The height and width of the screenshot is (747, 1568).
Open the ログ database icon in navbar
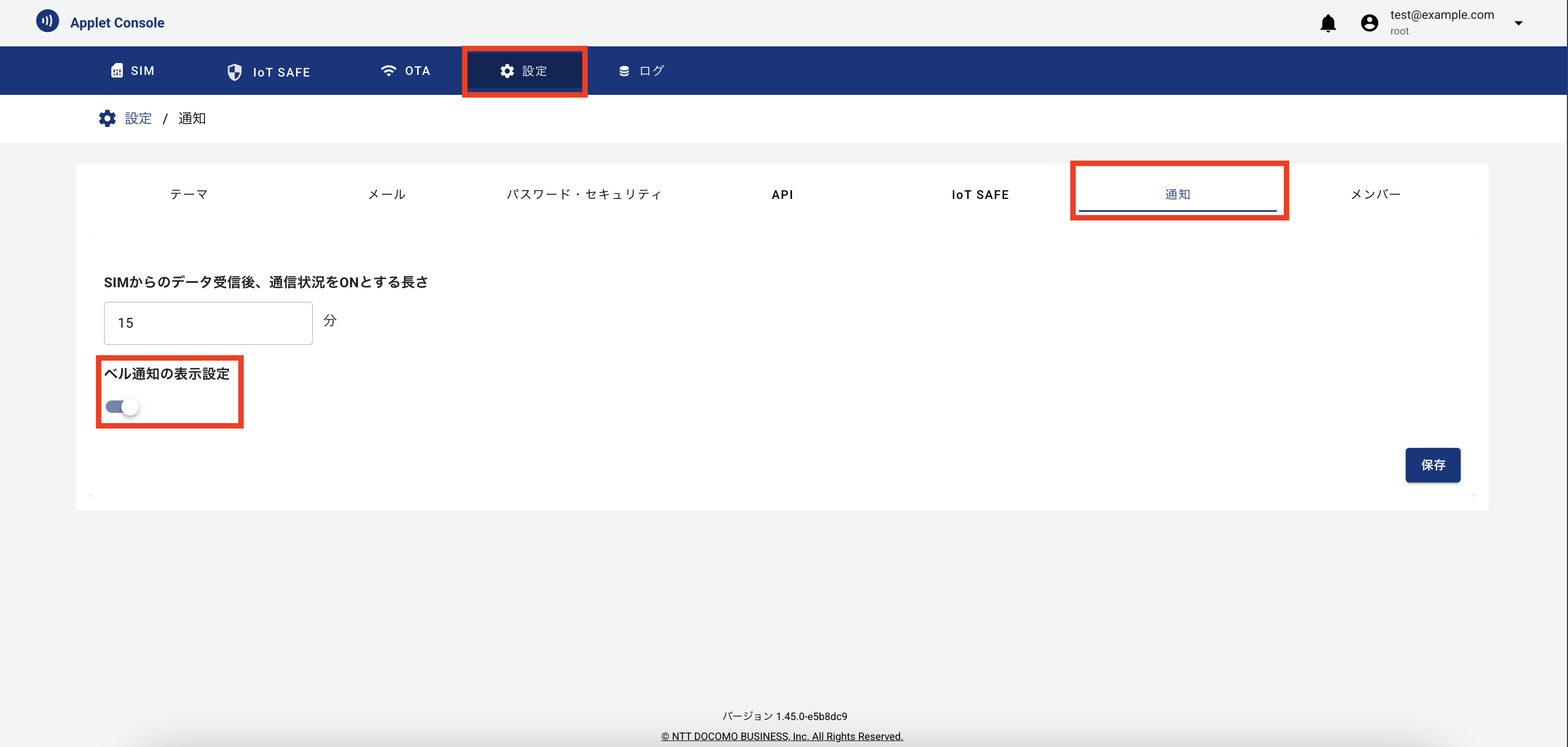tap(623, 71)
